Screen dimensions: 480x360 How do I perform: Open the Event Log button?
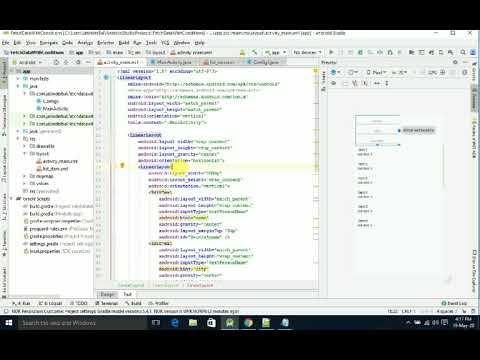point(454,303)
